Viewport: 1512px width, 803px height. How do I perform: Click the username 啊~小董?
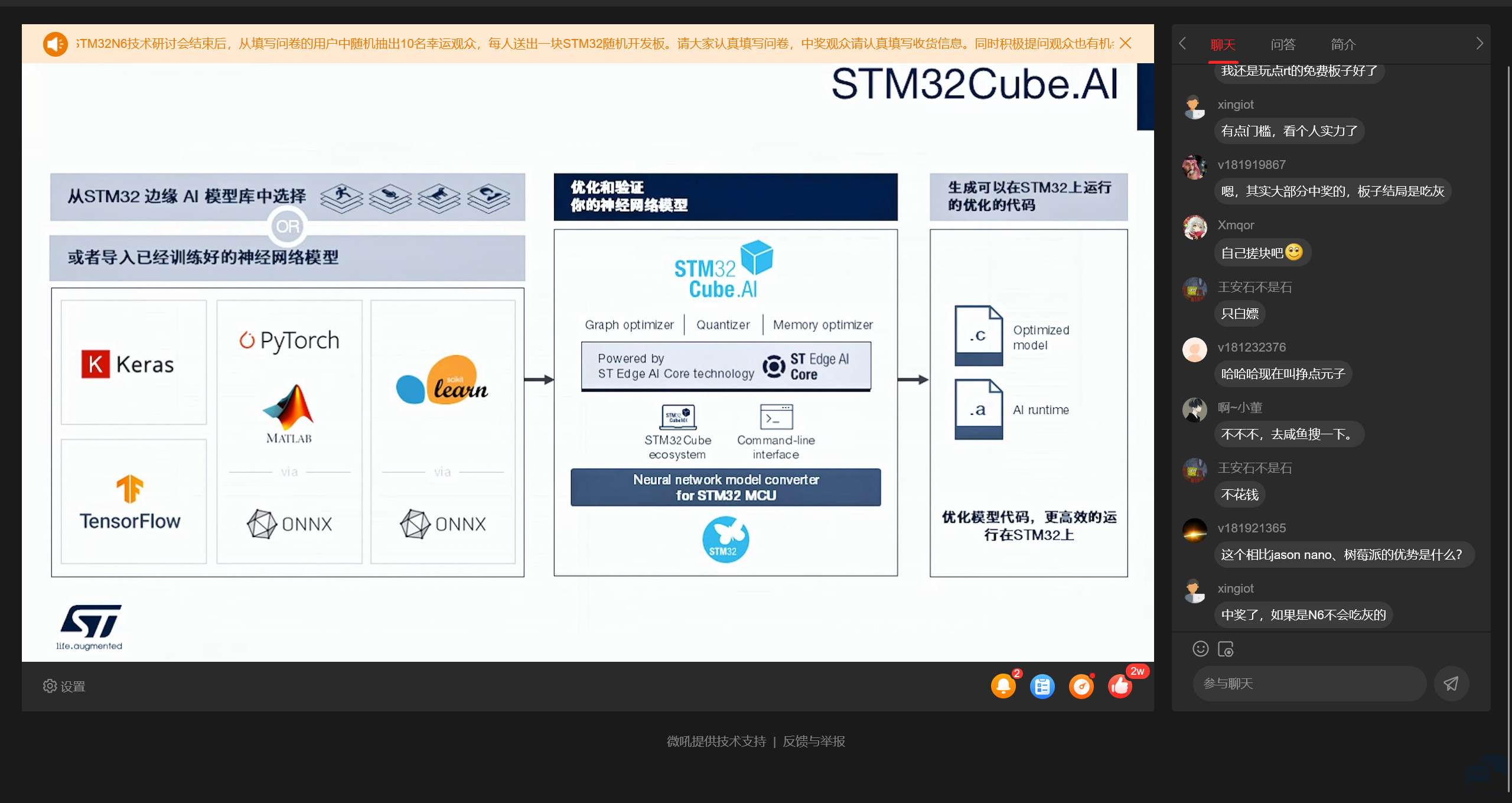pos(1240,408)
